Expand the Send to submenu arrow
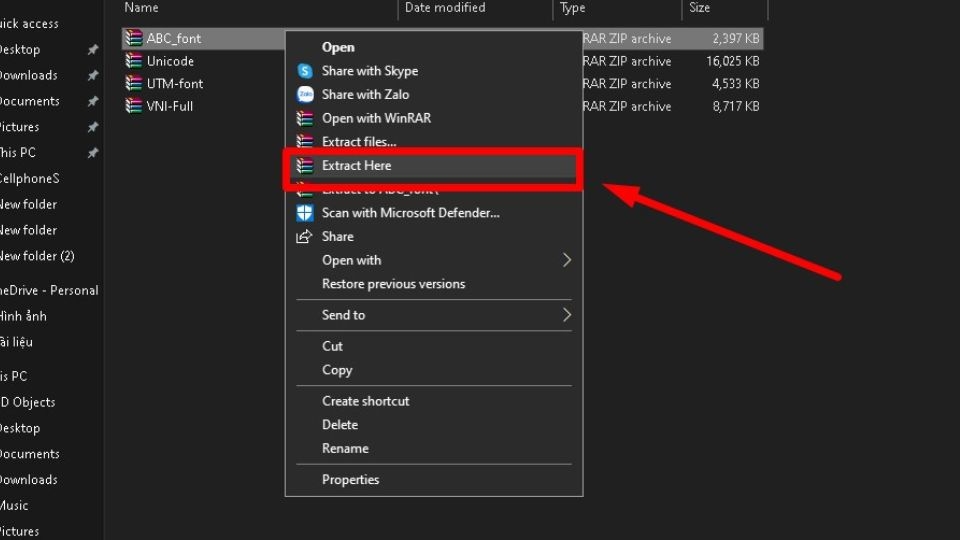This screenshot has height=540, width=960. pyautogui.click(x=567, y=315)
